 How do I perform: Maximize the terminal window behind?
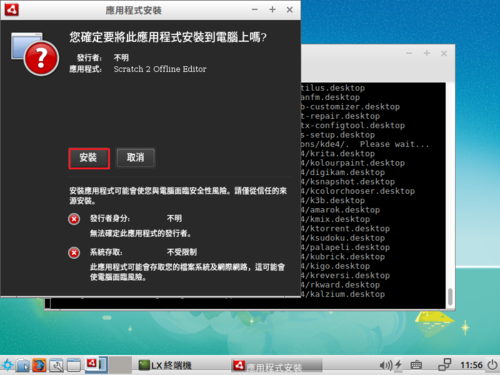pos(427,53)
